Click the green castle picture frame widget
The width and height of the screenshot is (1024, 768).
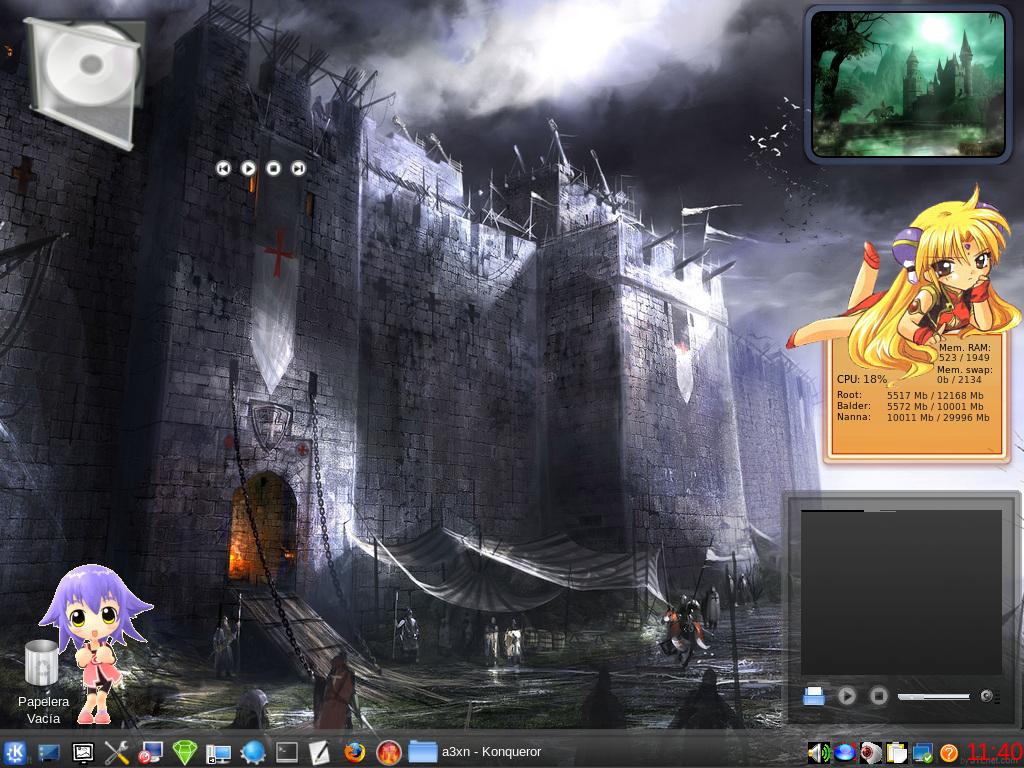point(908,84)
